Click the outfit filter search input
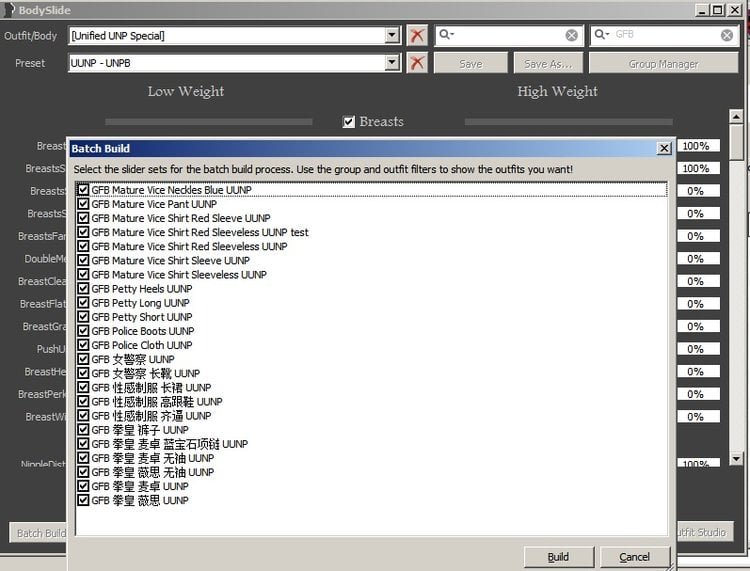 pyautogui.click(x=509, y=35)
